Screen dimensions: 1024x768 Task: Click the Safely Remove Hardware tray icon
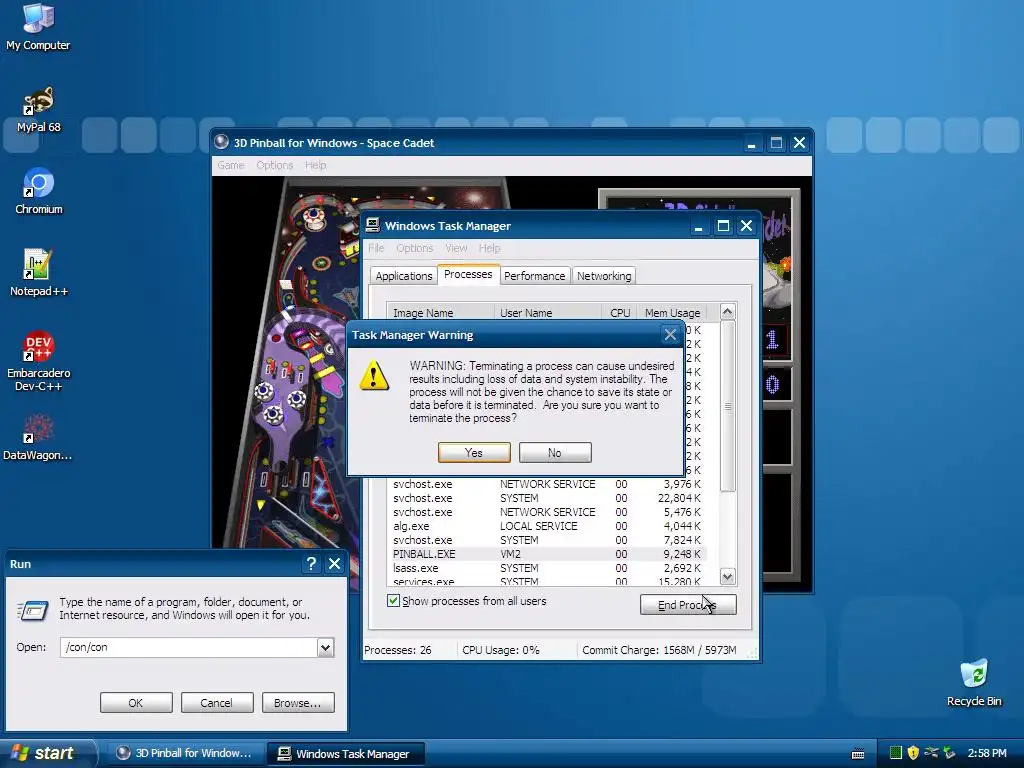click(950, 753)
